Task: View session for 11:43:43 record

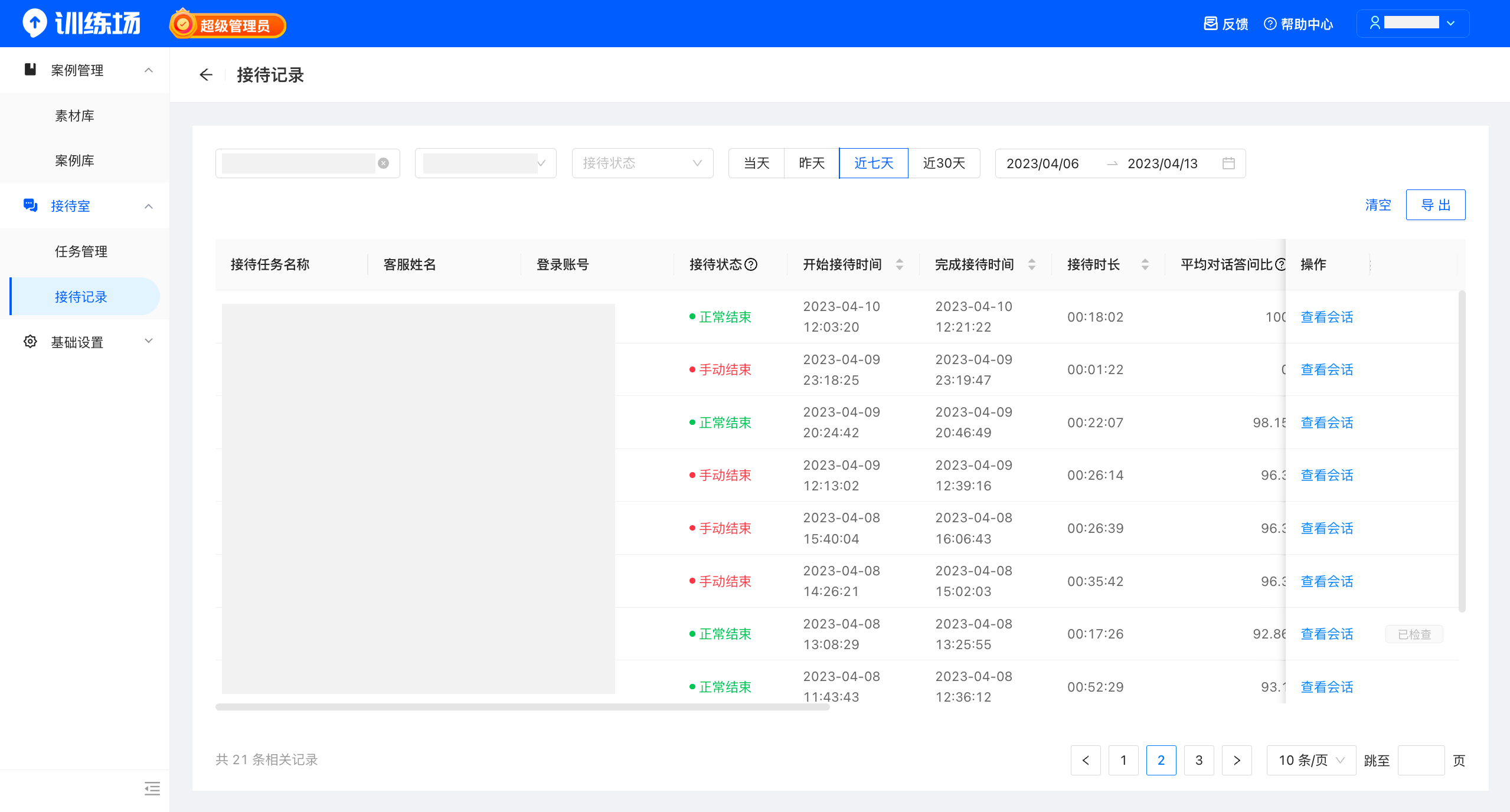Action: [1326, 687]
